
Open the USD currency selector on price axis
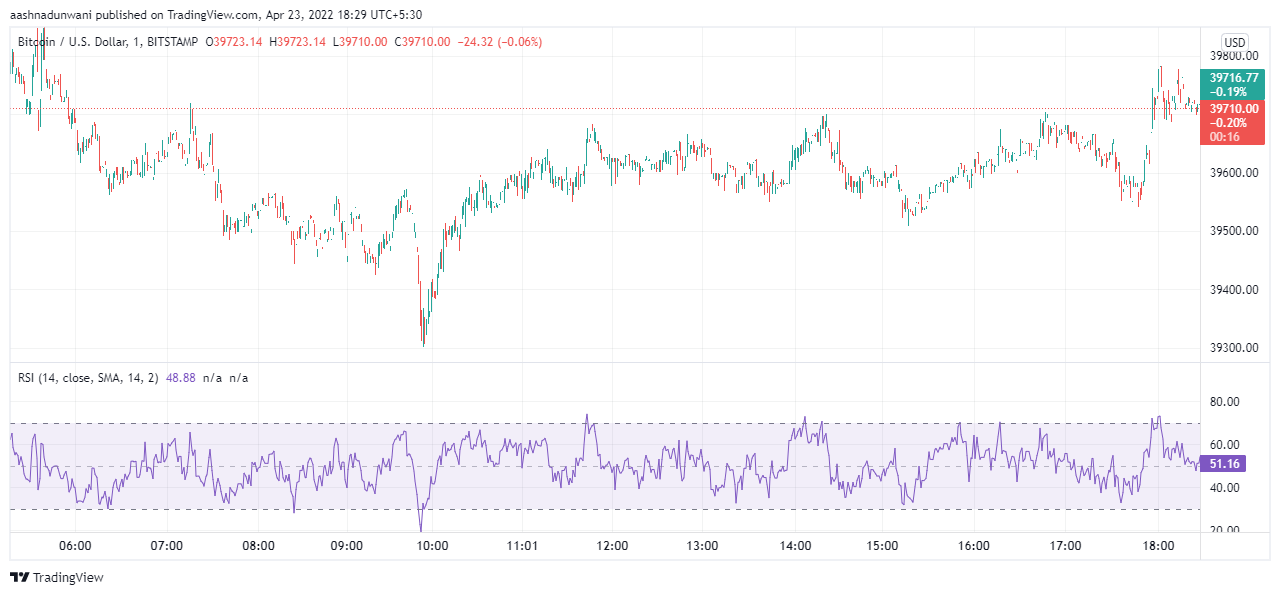pos(1235,42)
